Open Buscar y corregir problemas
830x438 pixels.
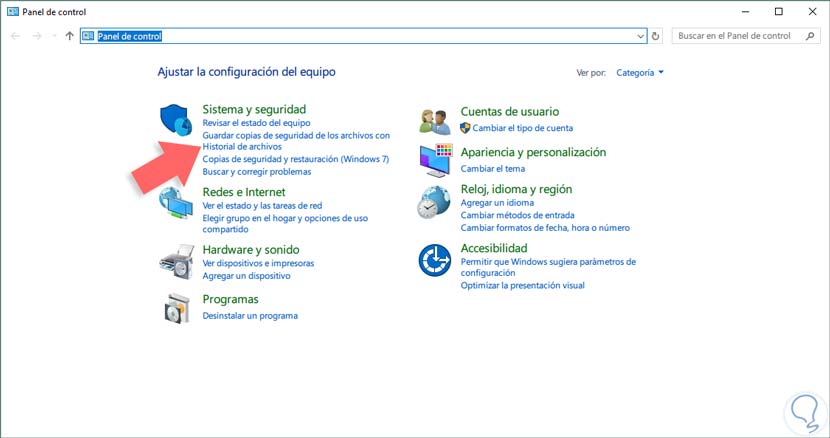pos(257,172)
